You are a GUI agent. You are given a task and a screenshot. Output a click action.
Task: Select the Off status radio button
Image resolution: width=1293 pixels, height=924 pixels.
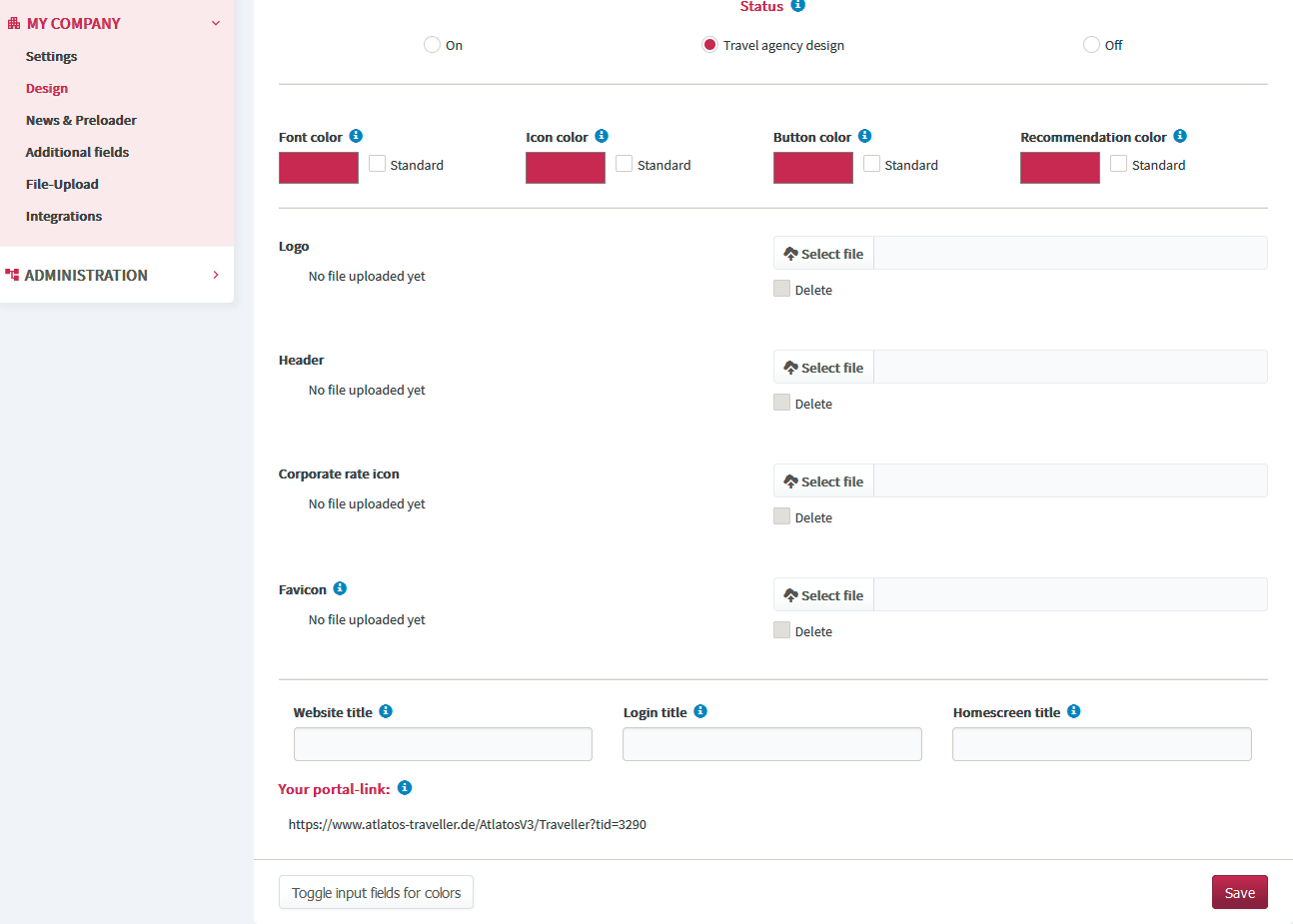pyautogui.click(x=1091, y=44)
